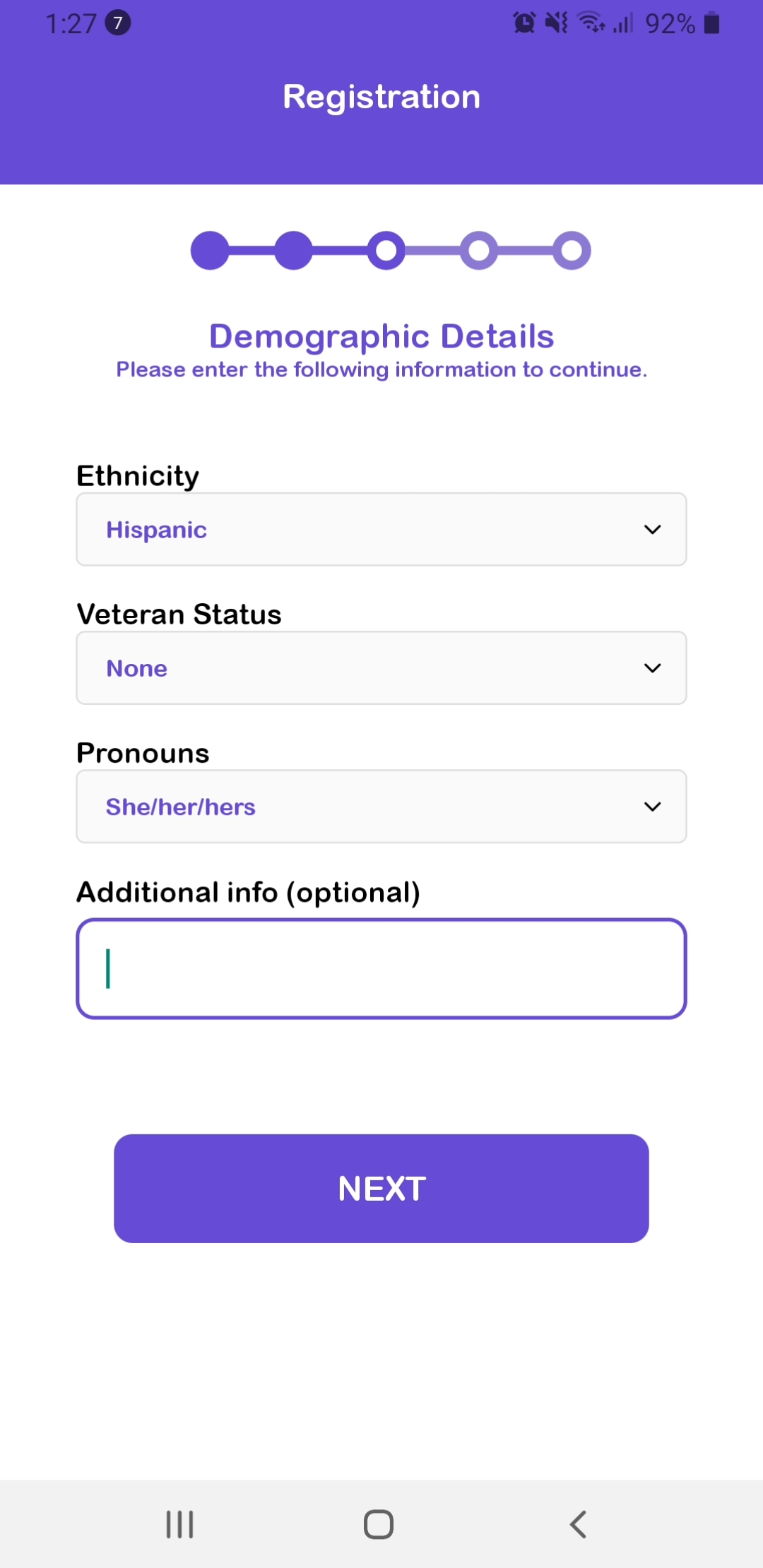Expand the Pronouns chevron arrow
This screenshot has height=1568, width=763.
[653, 806]
